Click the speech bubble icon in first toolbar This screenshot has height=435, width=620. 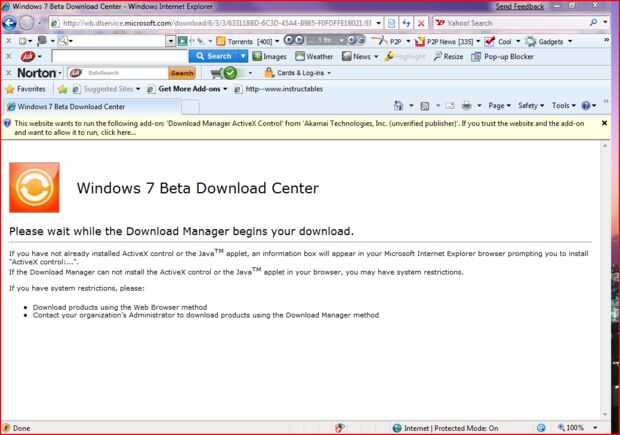pyautogui.click(x=42, y=41)
